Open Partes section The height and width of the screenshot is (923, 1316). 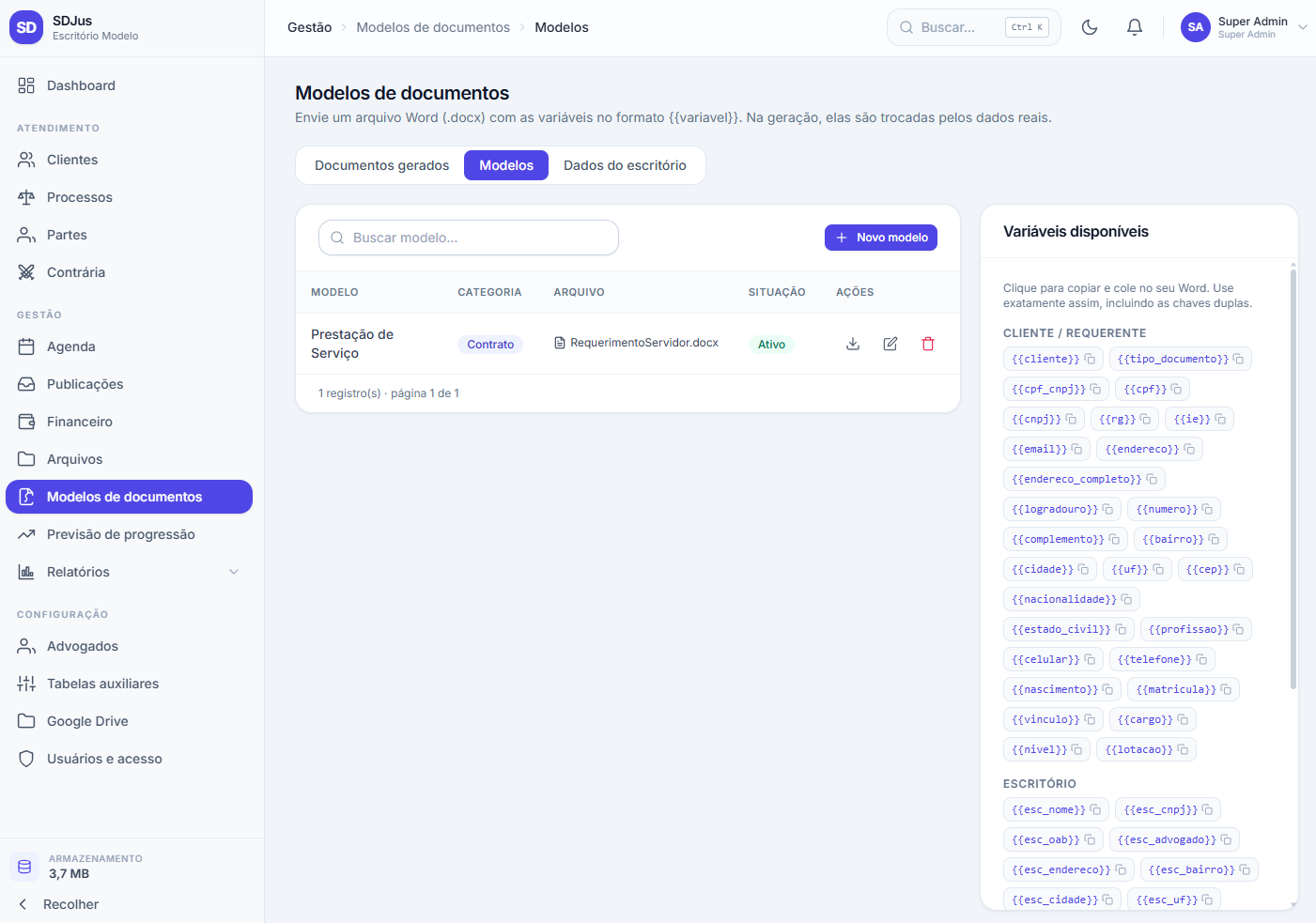click(x=129, y=235)
